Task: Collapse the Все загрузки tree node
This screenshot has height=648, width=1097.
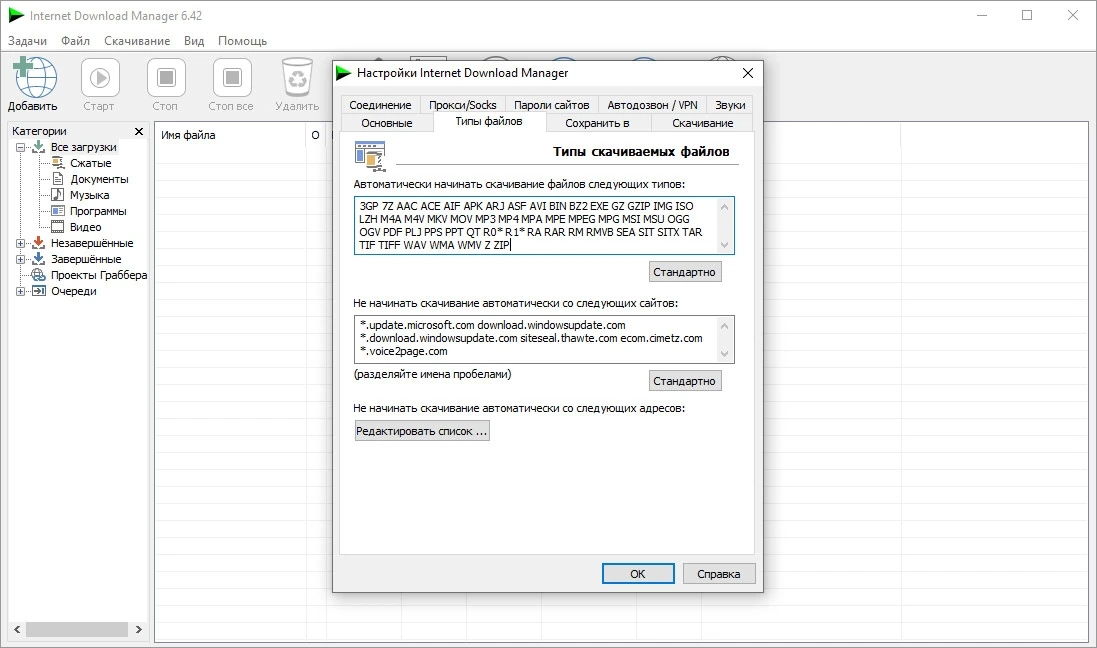Action: point(20,148)
